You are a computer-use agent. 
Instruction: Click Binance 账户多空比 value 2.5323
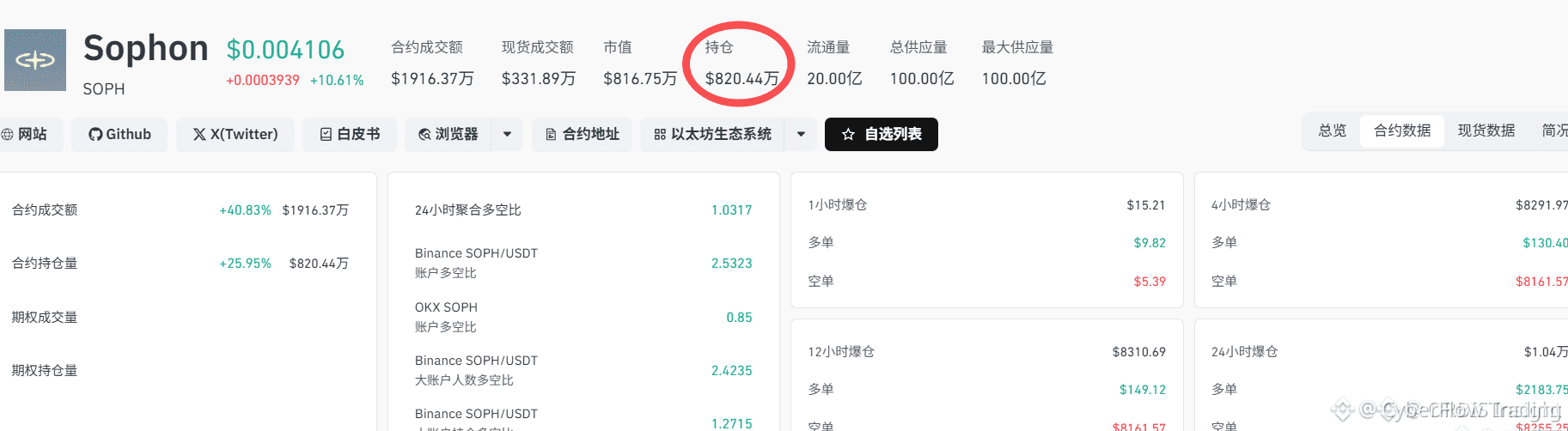pos(731,264)
